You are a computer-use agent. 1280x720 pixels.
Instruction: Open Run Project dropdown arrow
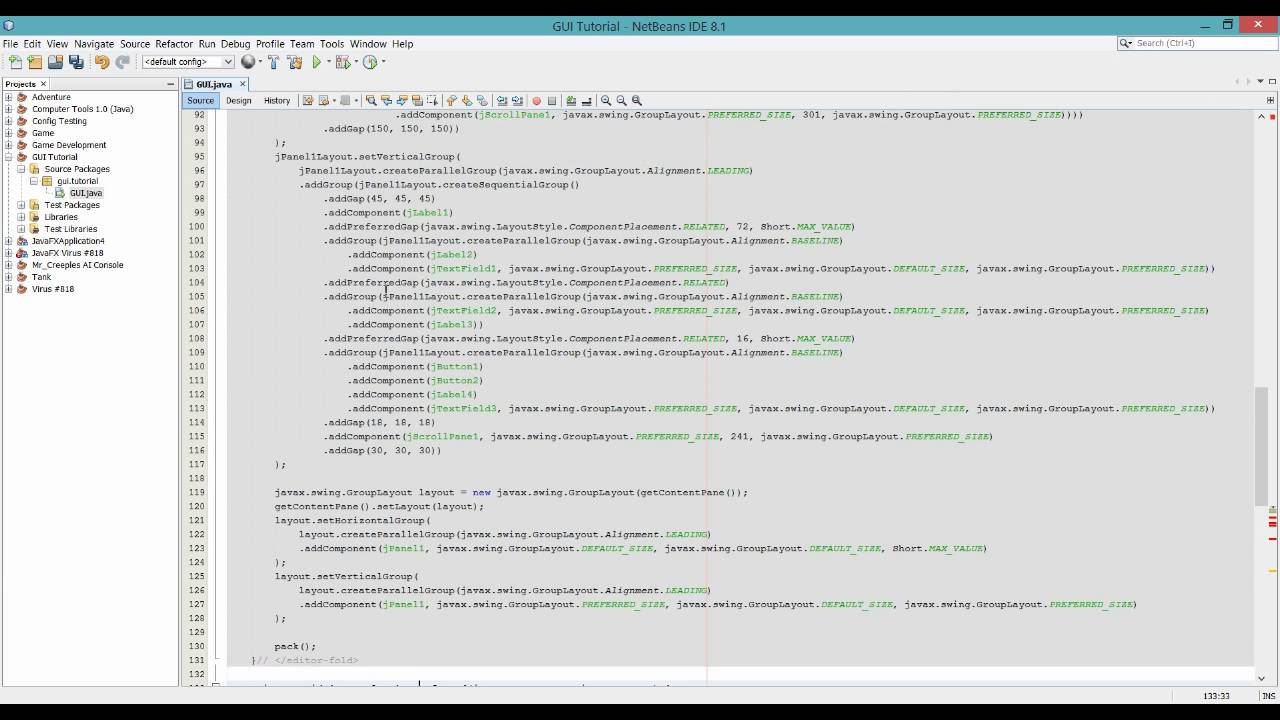[x=328, y=62]
